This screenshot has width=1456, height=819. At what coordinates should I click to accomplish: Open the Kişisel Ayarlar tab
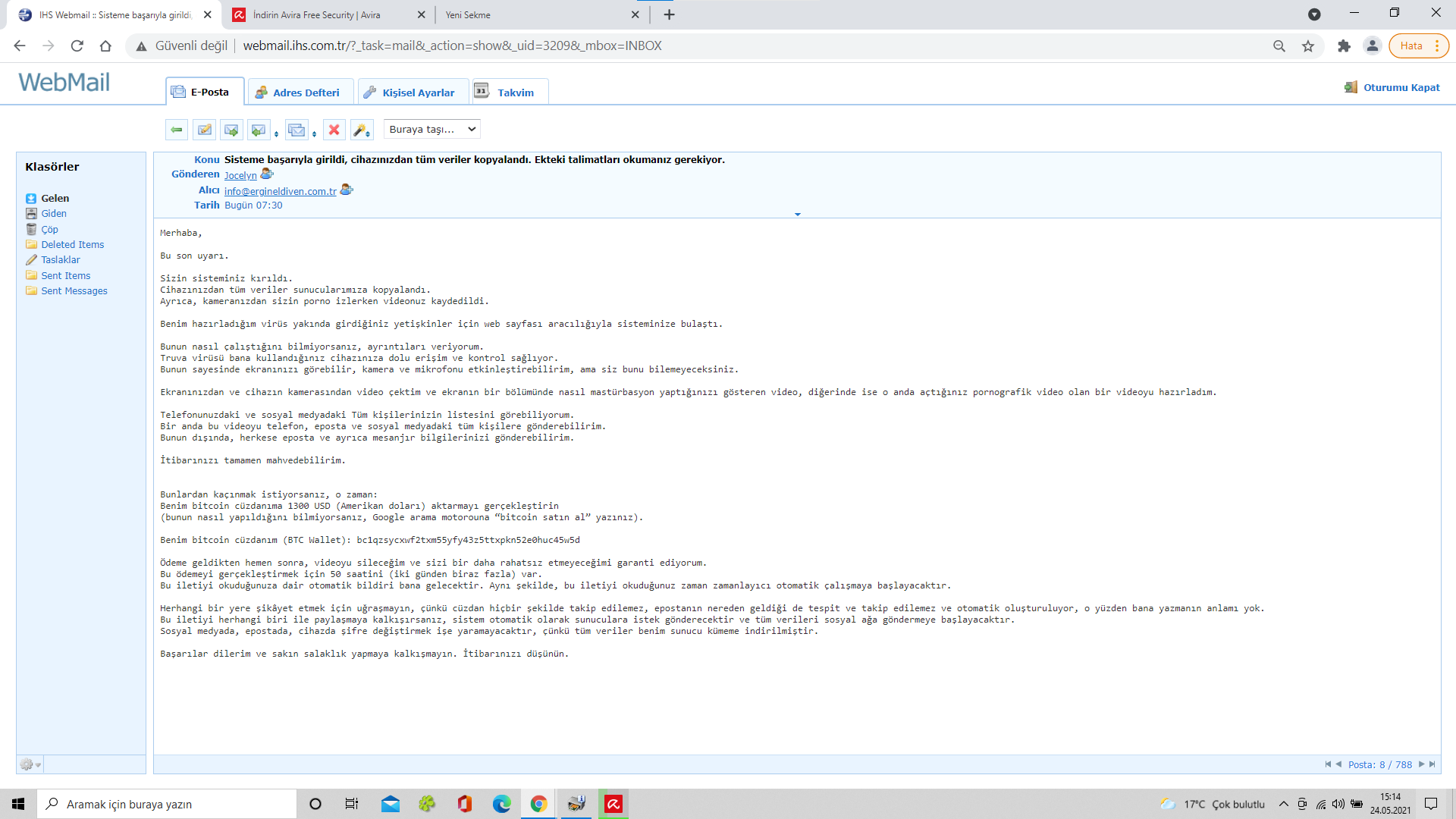pos(413,93)
